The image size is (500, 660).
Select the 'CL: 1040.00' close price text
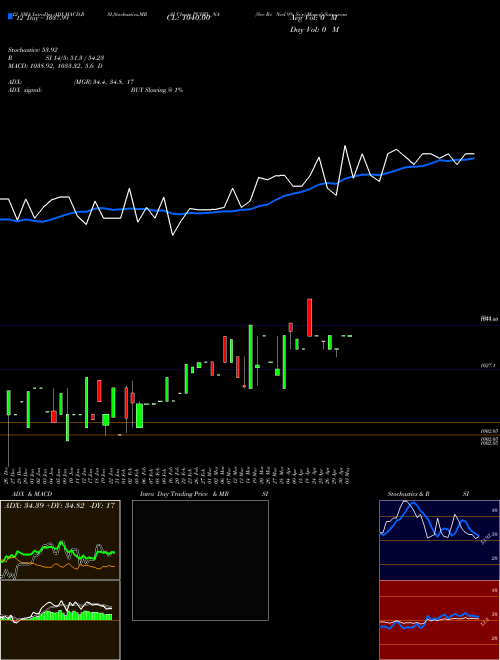(189, 18)
